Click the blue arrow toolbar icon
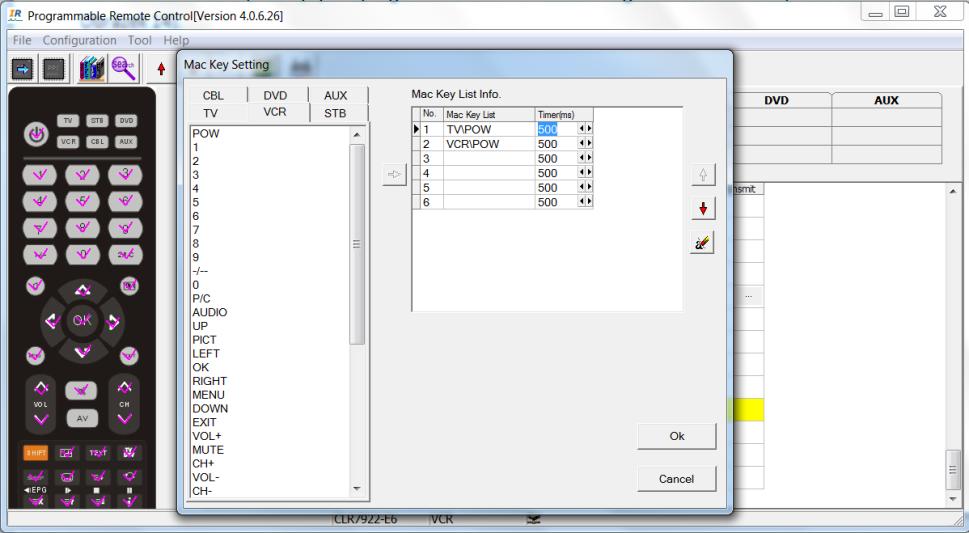The width and height of the screenshot is (969, 533). click(23, 69)
